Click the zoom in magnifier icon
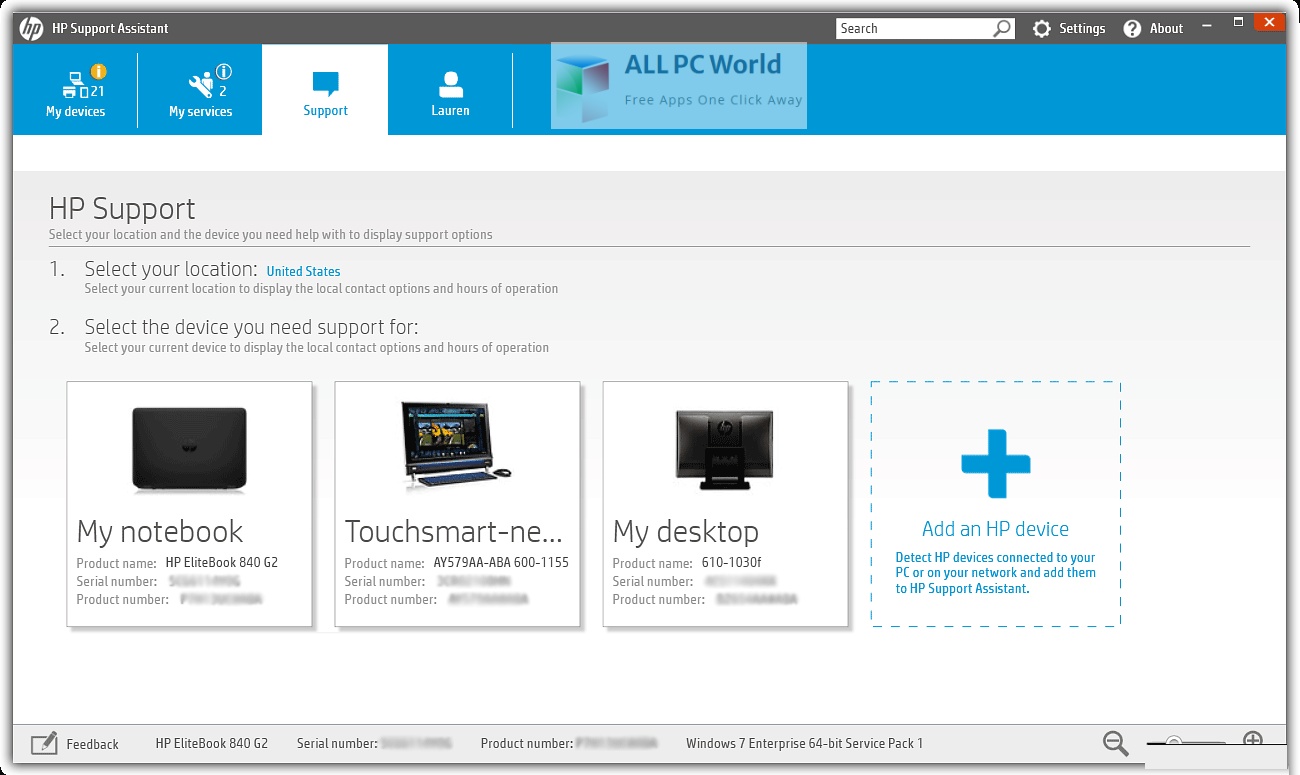This screenshot has height=775, width=1300. (x=1253, y=741)
